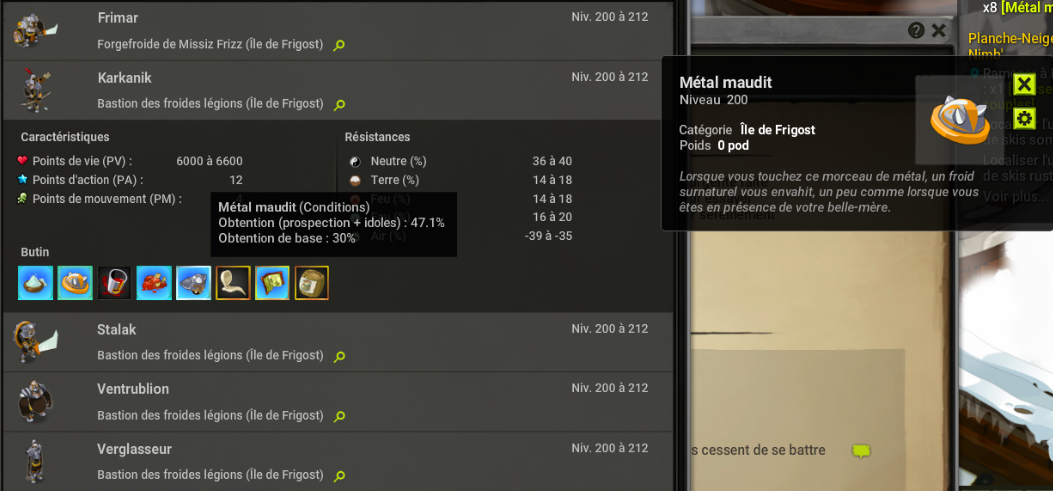The image size is (1053, 491).
Task: Expand the Ventrublion monster entry
Action: 338,402
